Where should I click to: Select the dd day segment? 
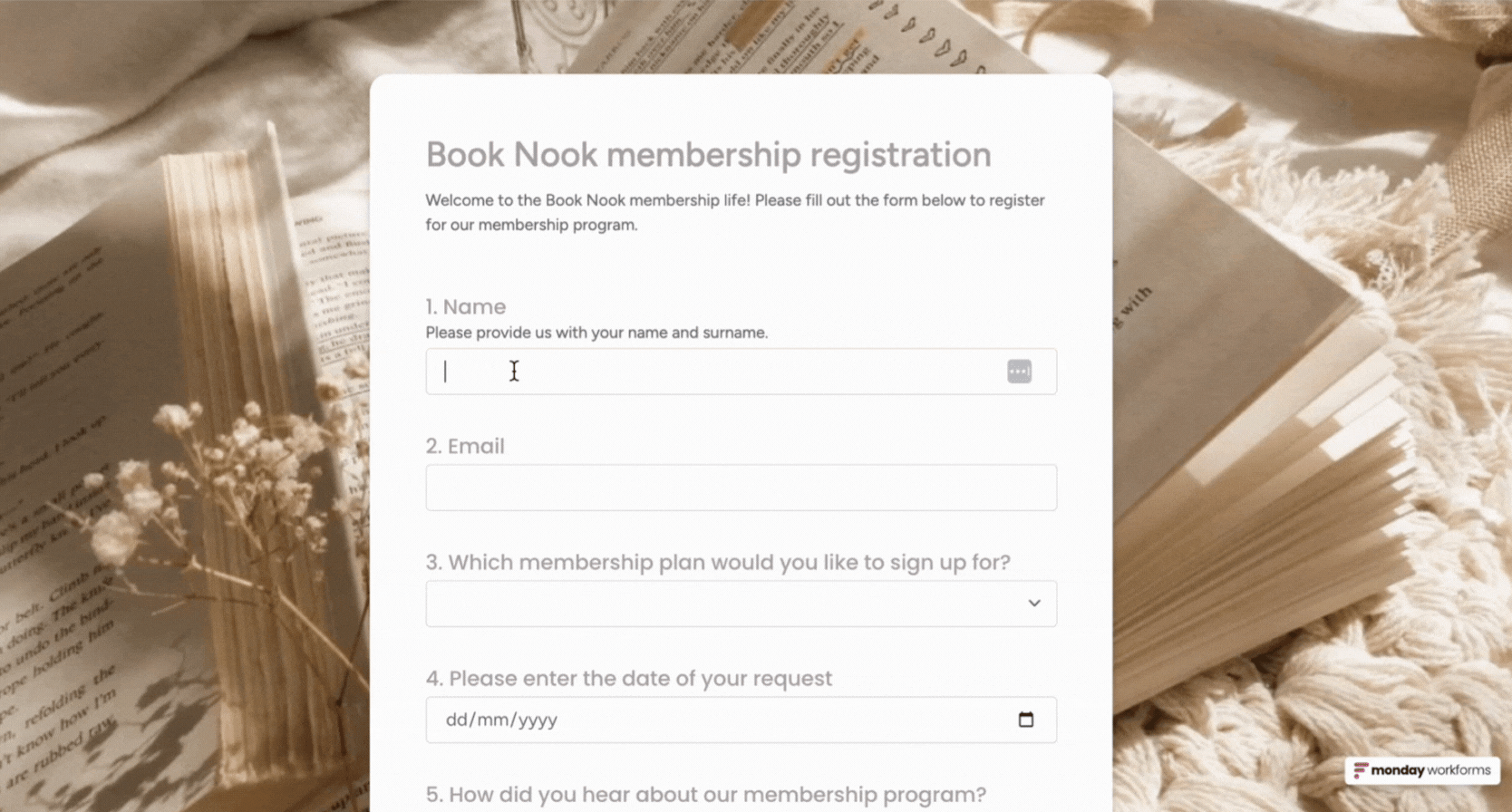click(x=456, y=720)
